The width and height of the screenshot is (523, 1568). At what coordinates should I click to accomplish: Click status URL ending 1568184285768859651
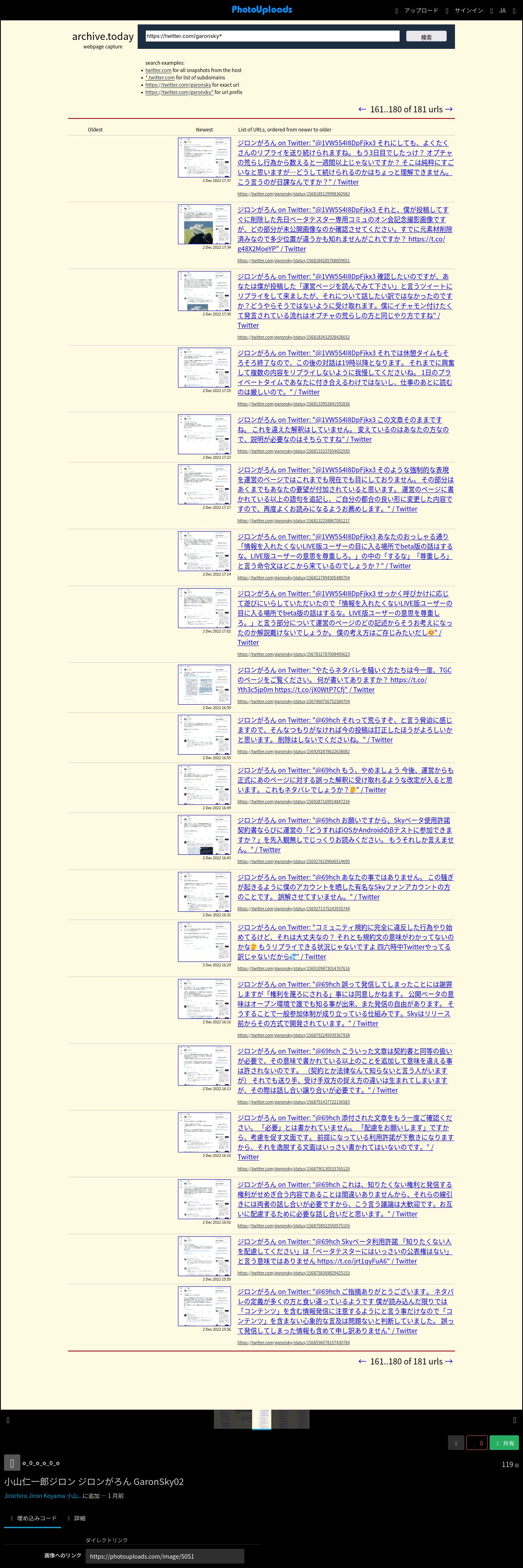click(x=293, y=261)
